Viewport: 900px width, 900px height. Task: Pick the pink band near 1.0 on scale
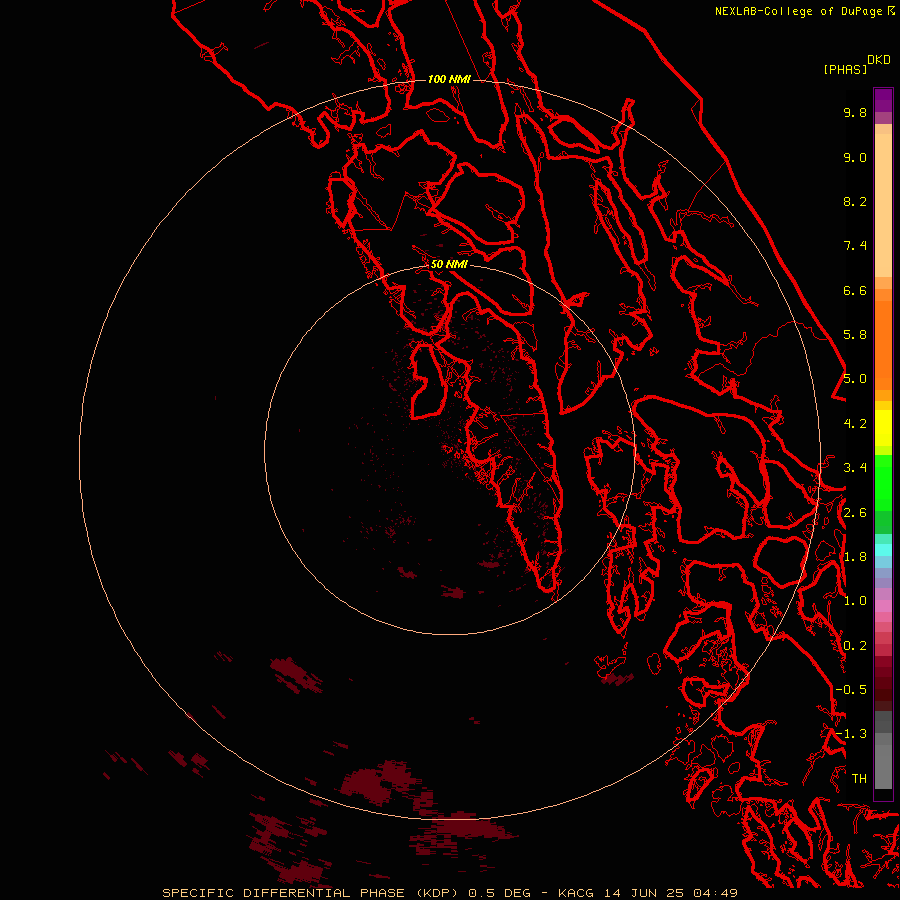tap(883, 606)
